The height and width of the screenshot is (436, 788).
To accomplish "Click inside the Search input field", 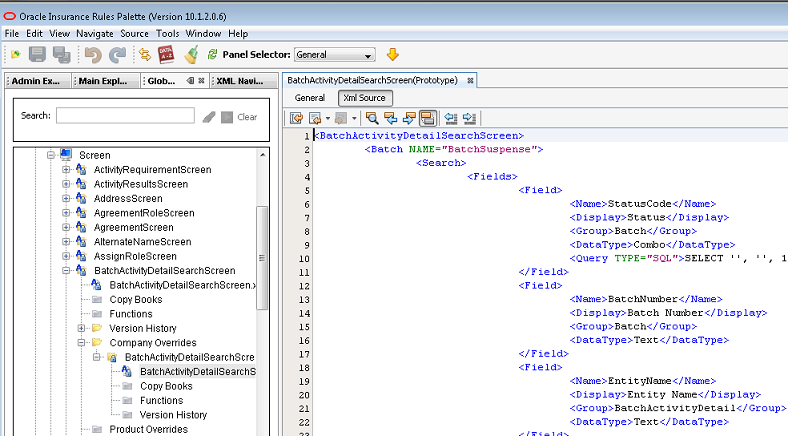I will point(125,116).
